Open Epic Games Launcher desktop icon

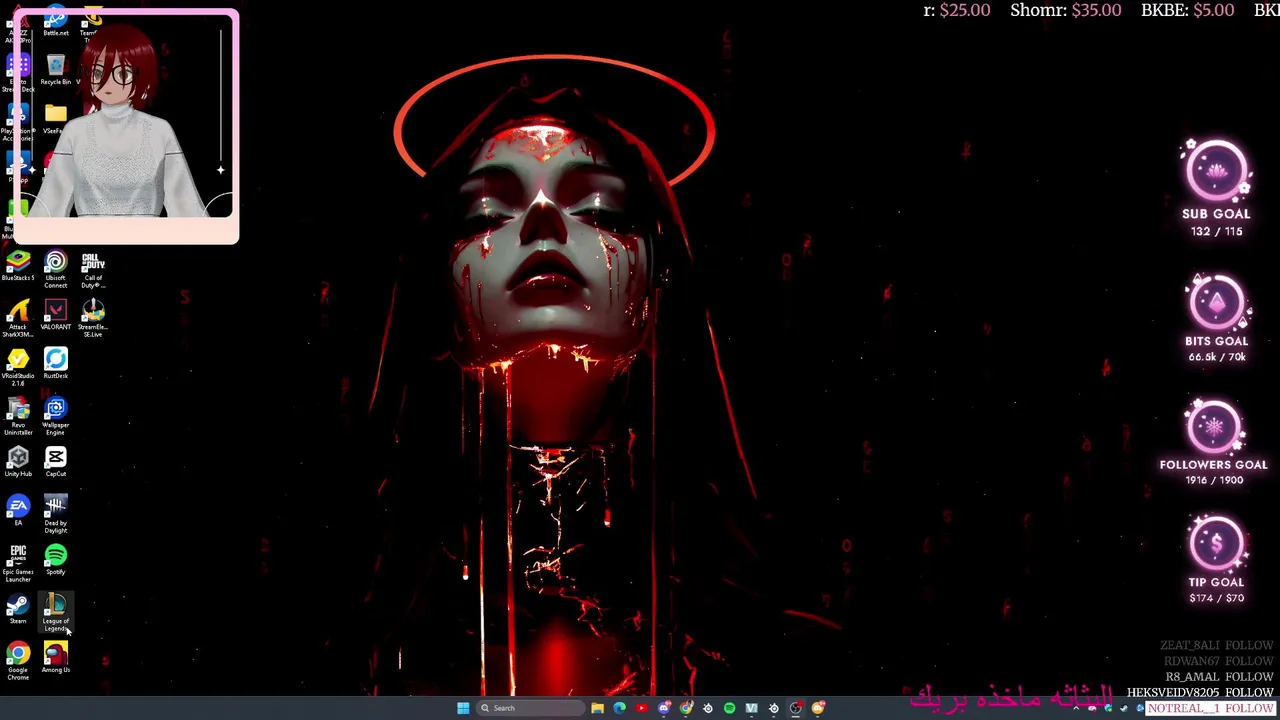point(18,564)
